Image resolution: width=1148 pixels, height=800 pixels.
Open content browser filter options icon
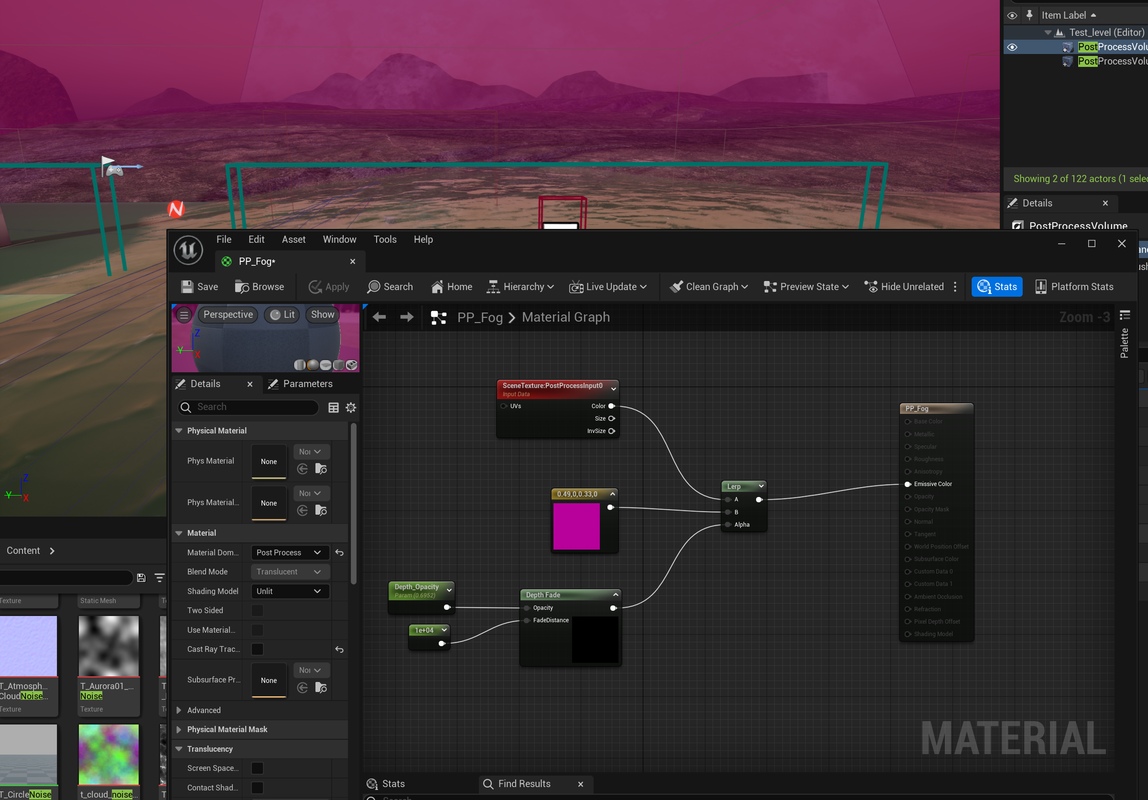pyautogui.click(x=160, y=578)
